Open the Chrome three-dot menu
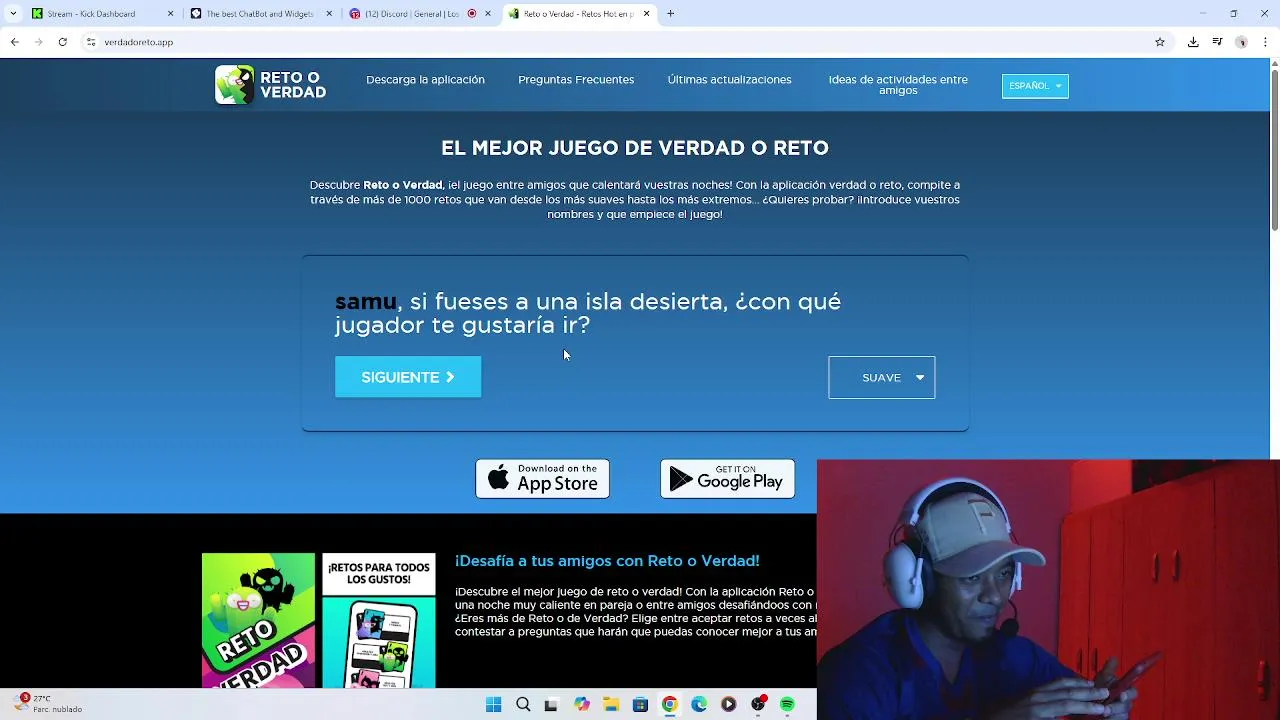Screen dimensions: 1280x720 pos(1265,42)
